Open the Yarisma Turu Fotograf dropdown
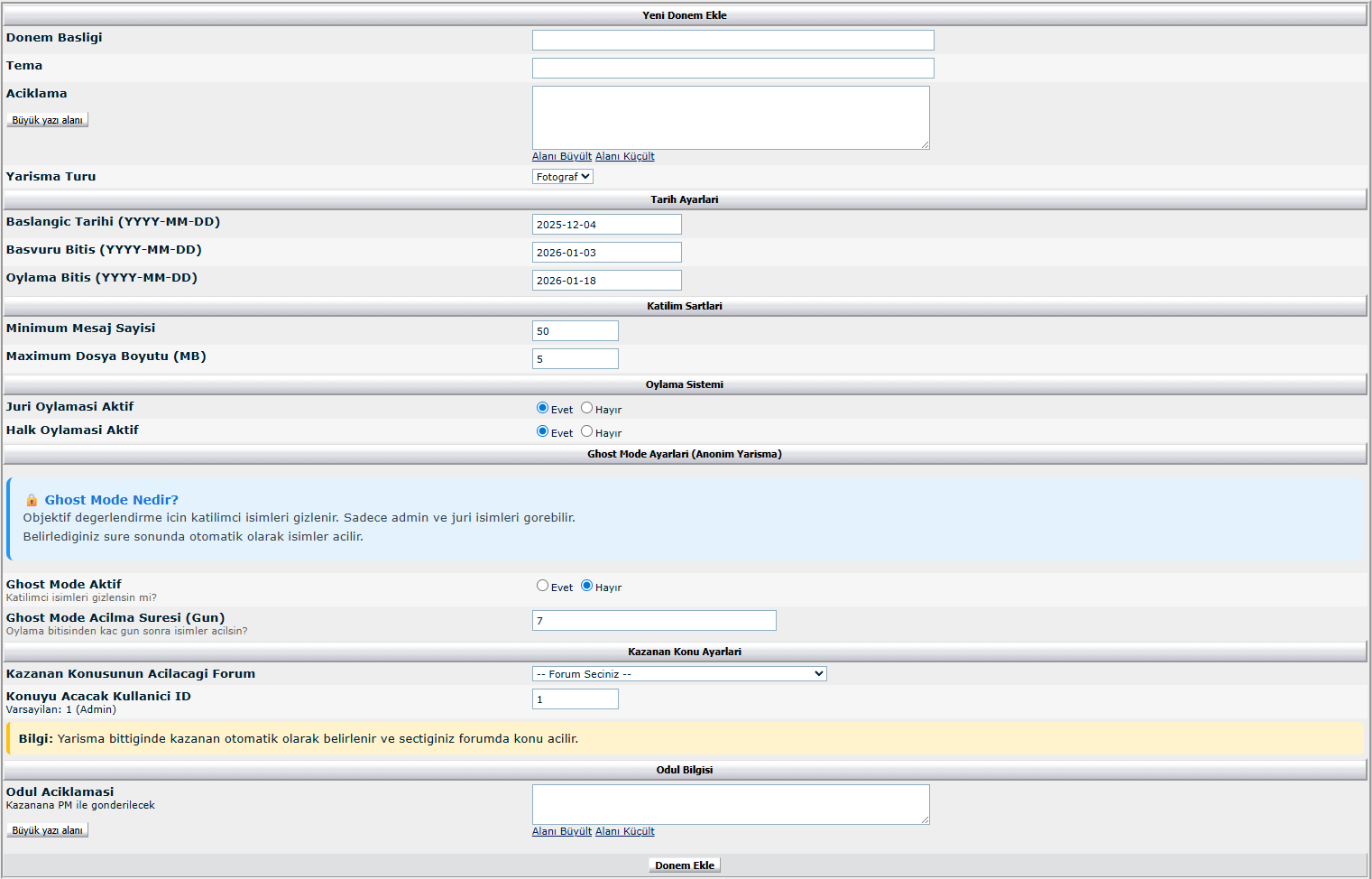1372x879 pixels. 562,177
